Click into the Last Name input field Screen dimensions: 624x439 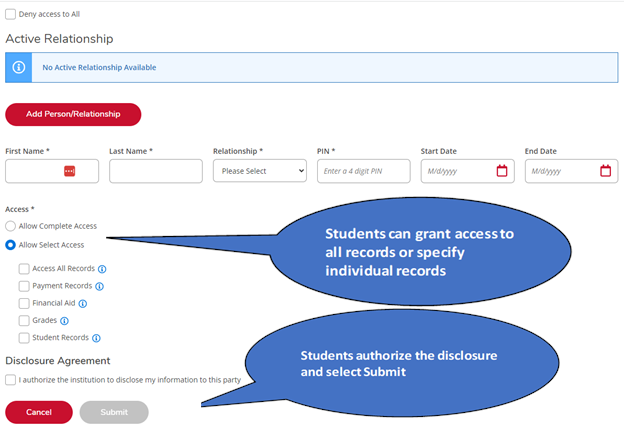click(x=156, y=171)
